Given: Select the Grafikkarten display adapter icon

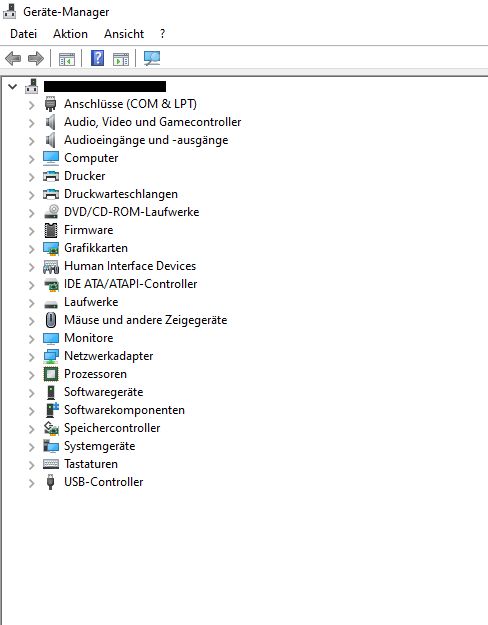Looking at the screenshot, I should tap(51, 248).
